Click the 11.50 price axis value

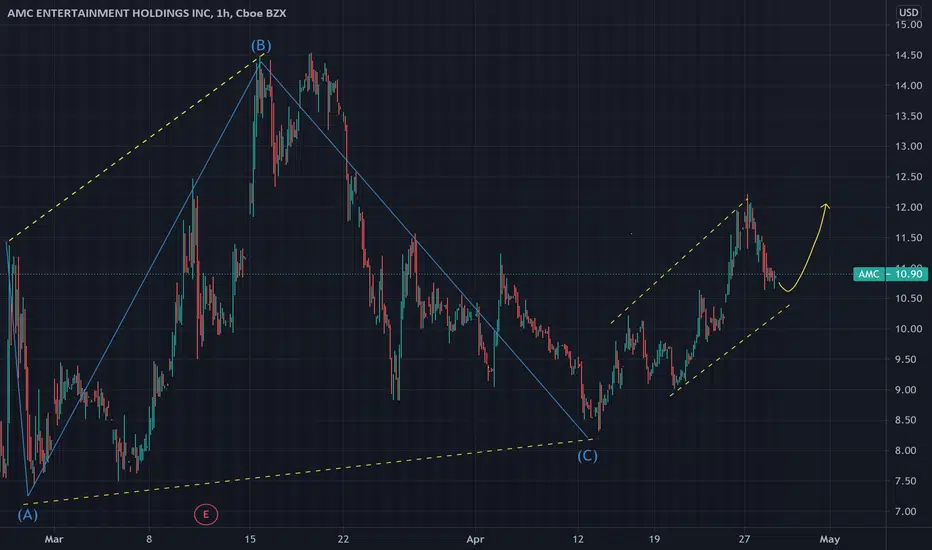point(909,238)
